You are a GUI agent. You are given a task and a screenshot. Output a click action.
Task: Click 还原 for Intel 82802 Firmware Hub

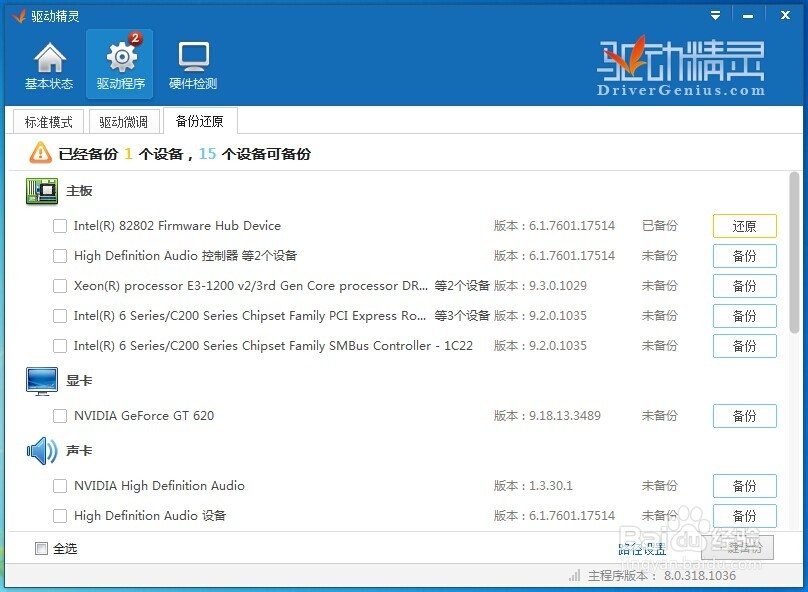[x=745, y=226]
